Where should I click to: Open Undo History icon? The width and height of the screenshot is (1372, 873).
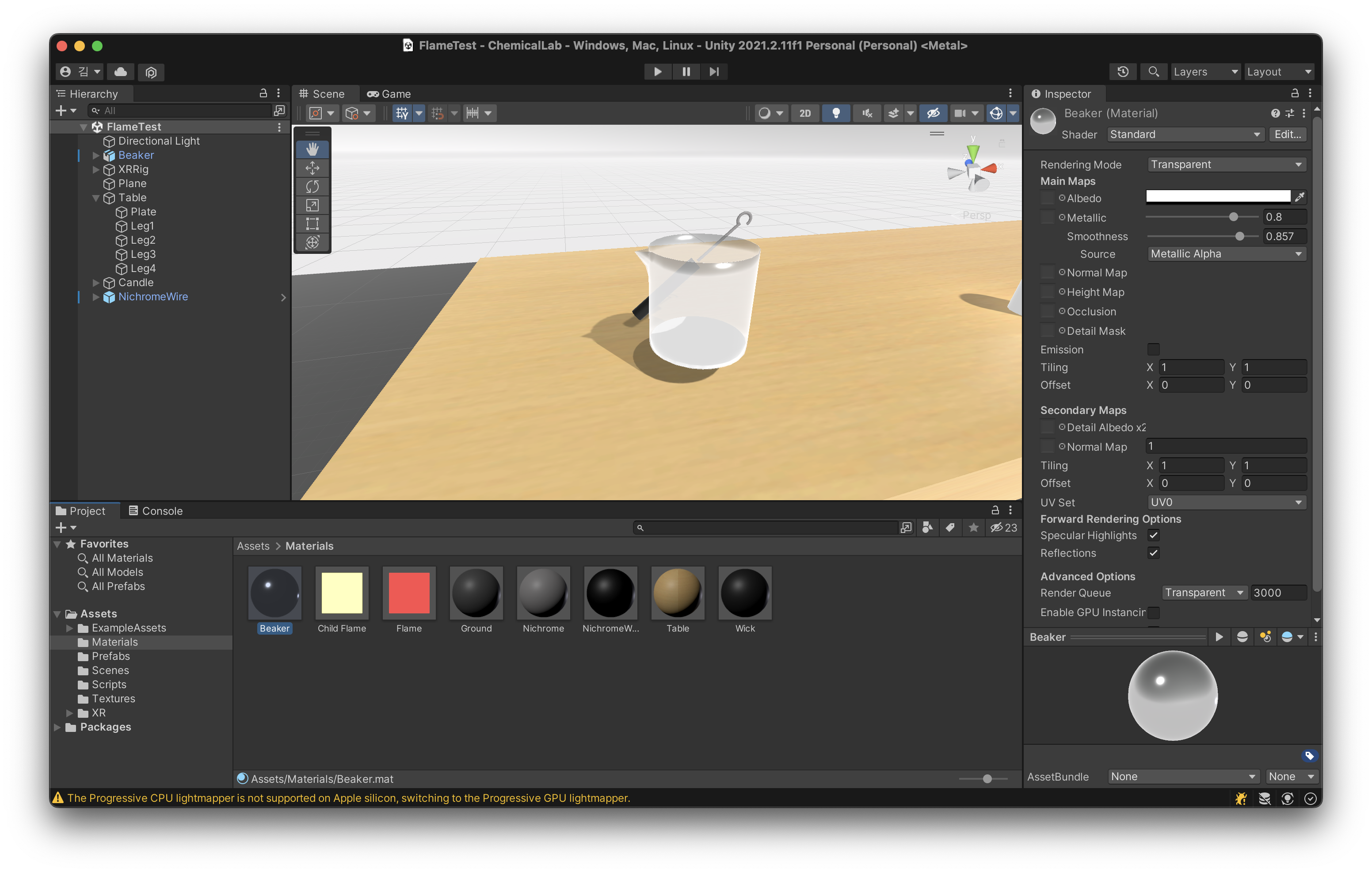coord(1122,72)
